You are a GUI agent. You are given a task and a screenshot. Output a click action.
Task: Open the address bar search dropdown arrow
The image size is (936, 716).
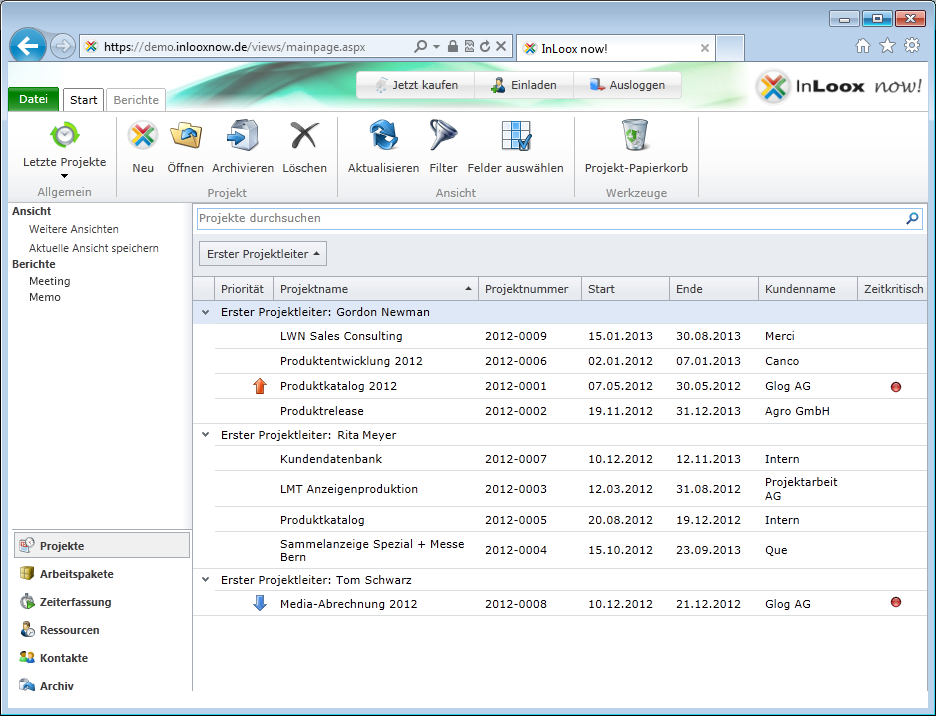(x=436, y=47)
